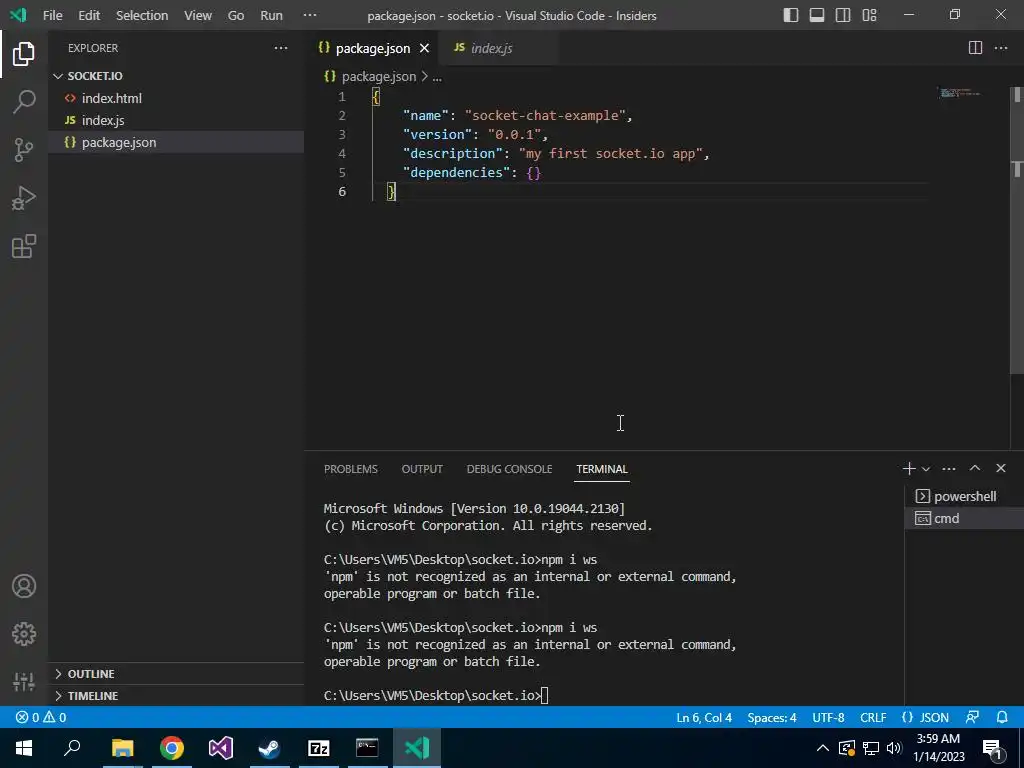Screen dimensions: 1024x768
Task: Click Ln 6, Col 4 in status bar
Action: (x=704, y=717)
